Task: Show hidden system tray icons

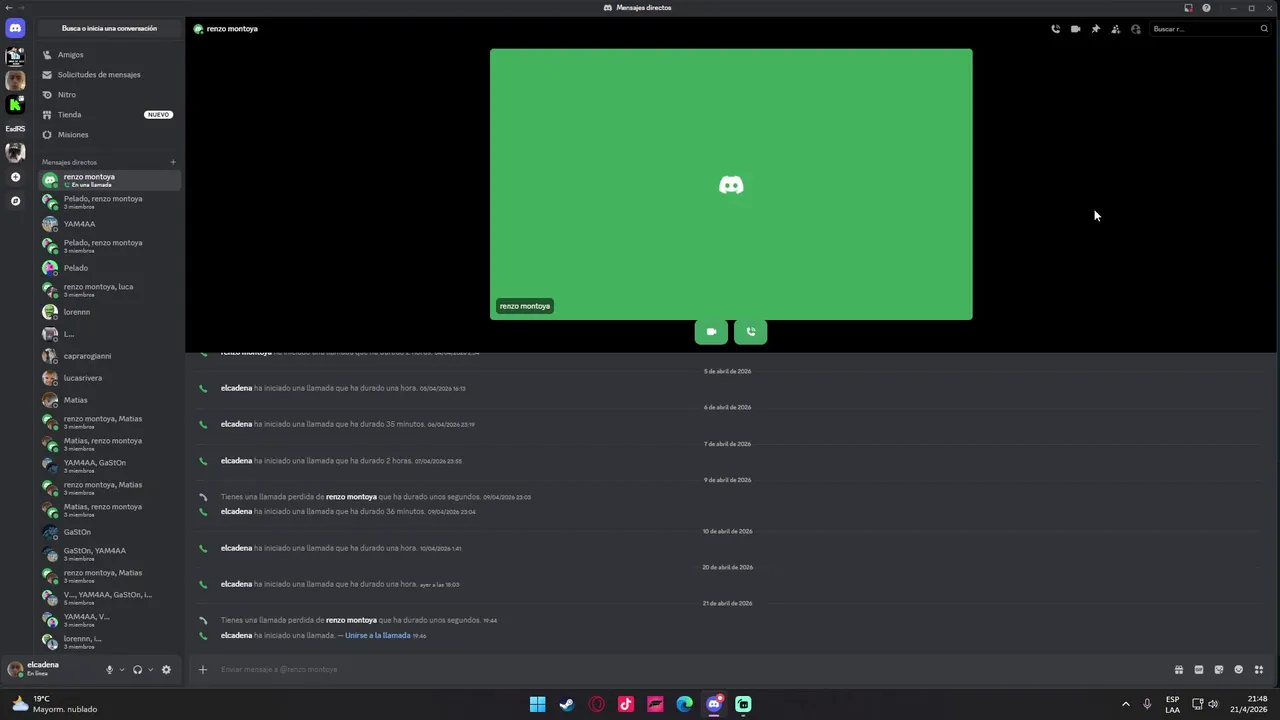Action: click(x=1125, y=704)
